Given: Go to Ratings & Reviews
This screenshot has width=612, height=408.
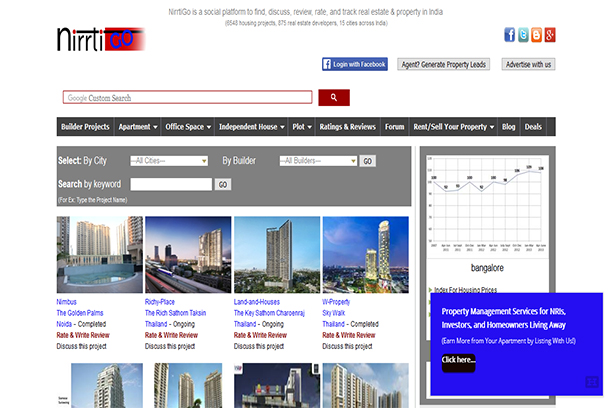Looking at the screenshot, I should [347, 127].
